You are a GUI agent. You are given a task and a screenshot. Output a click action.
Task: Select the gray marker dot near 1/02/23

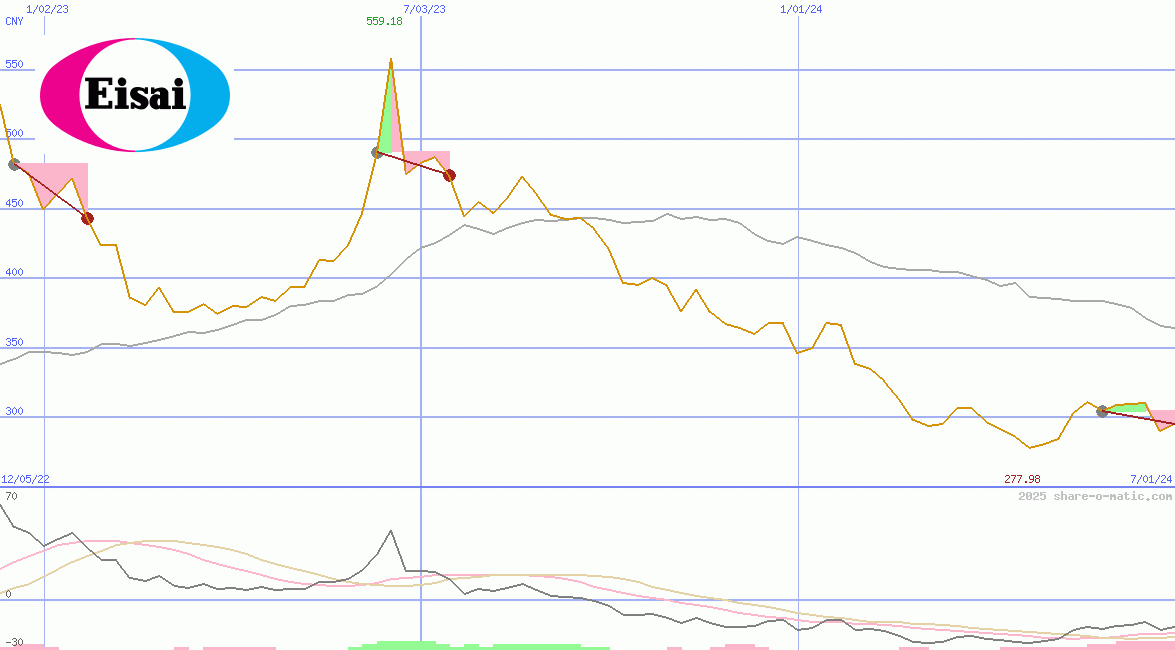click(x=13, y=165)
